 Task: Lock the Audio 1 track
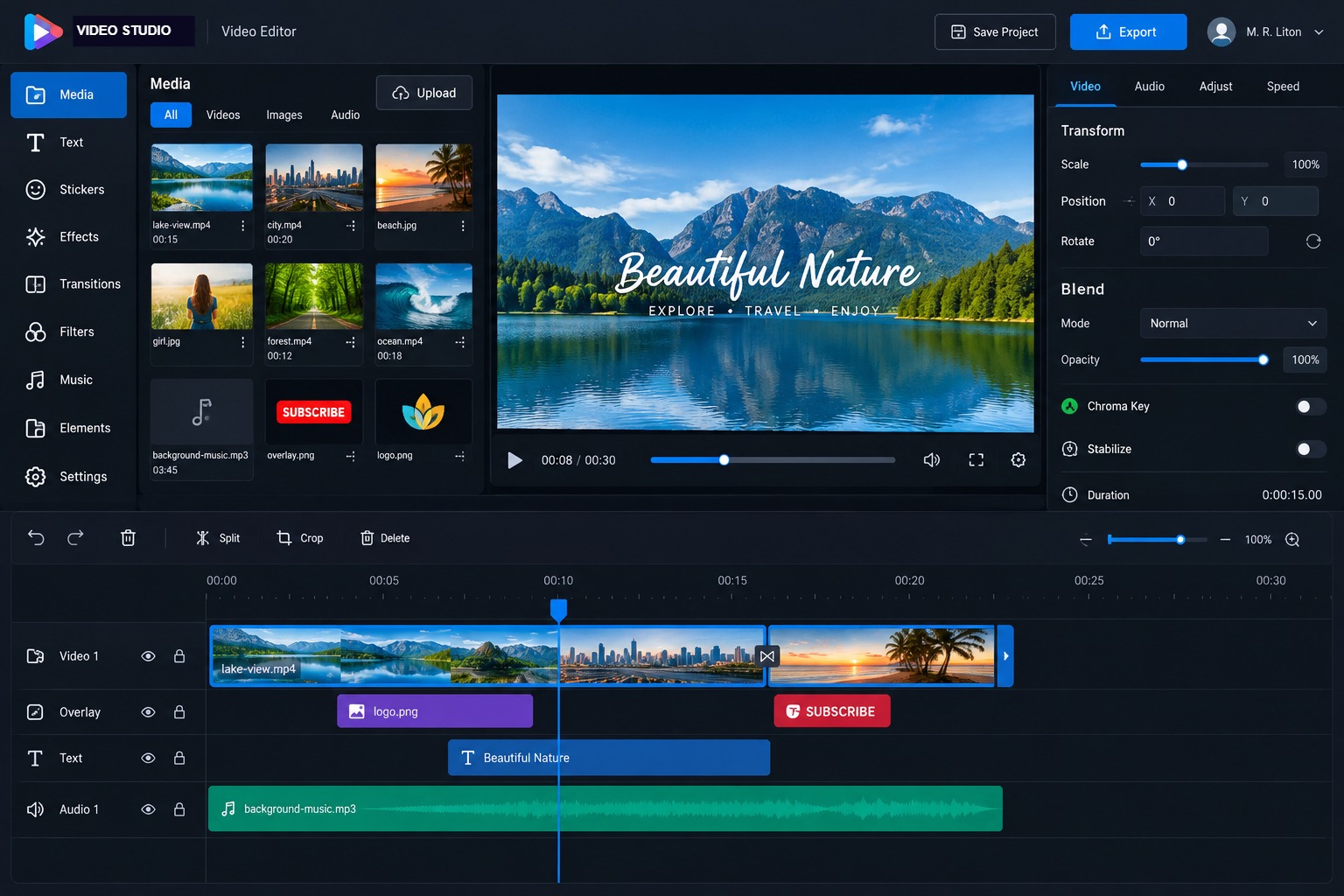click(179, 809)
